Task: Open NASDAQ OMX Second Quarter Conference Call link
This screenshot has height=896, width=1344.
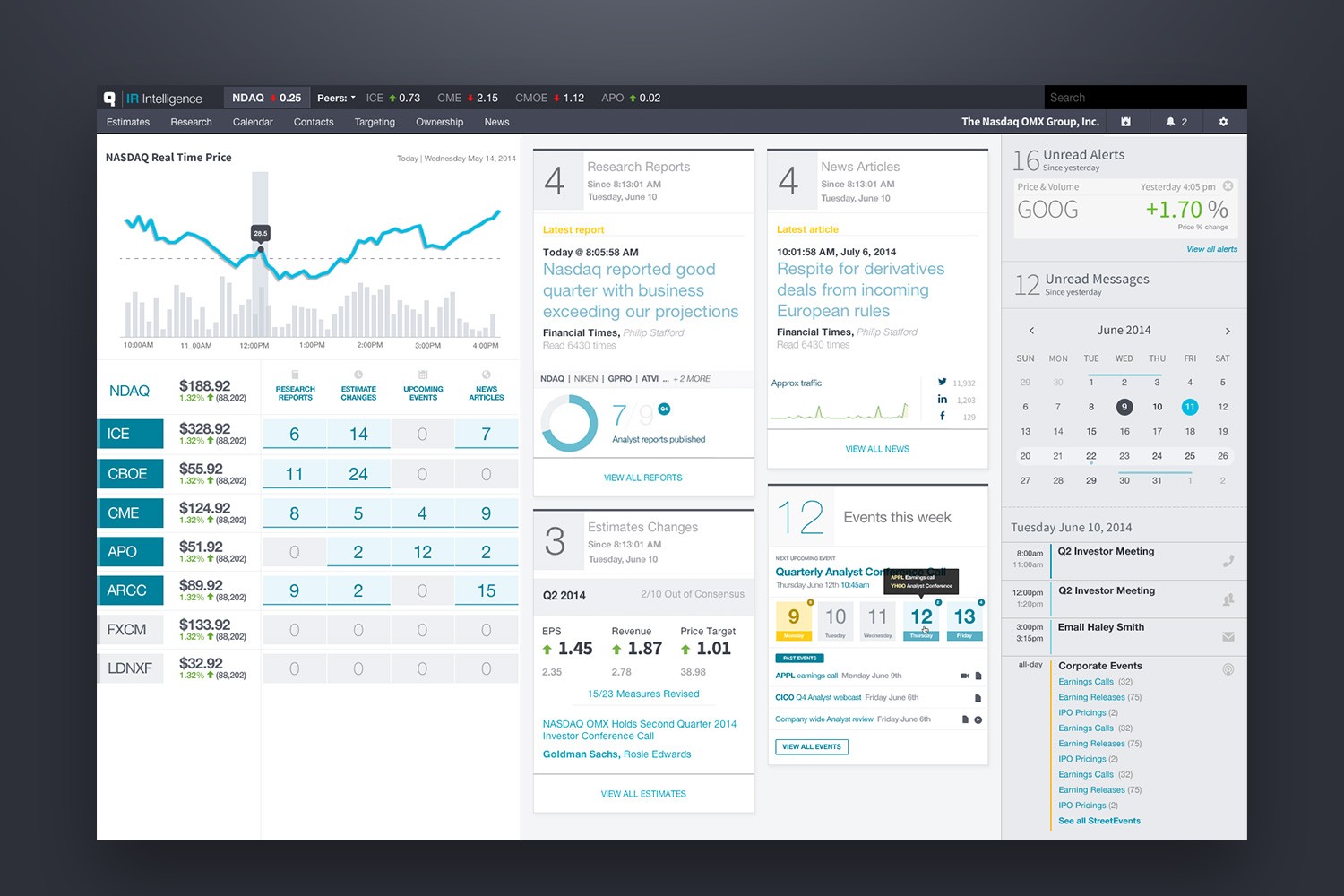Action: [x=640, y=730]
